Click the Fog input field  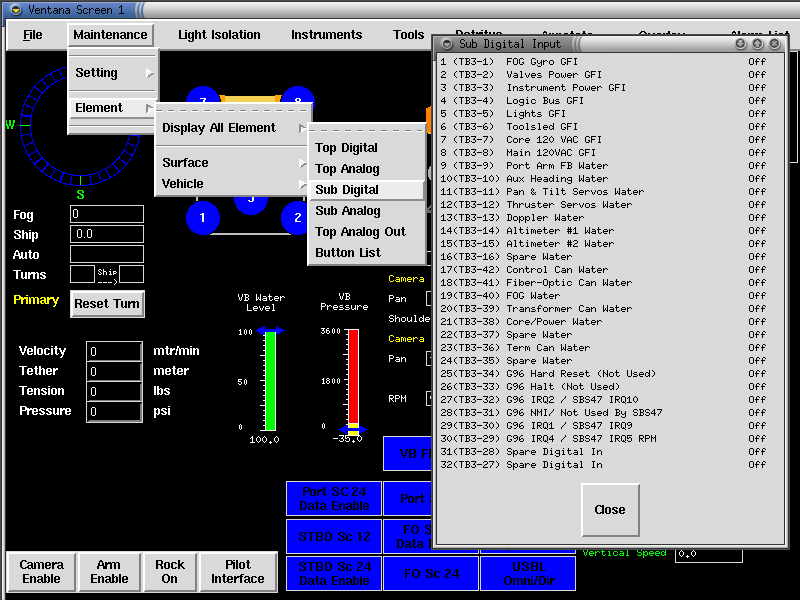pyautogui.click(x=107, y=214)
